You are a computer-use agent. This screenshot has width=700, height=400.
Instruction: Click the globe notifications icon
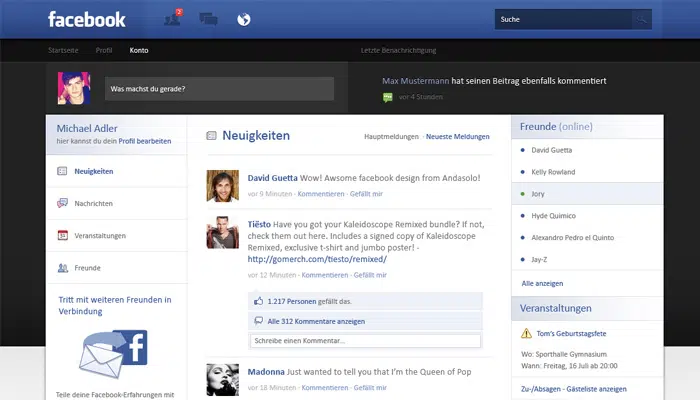tap(243, 19)
